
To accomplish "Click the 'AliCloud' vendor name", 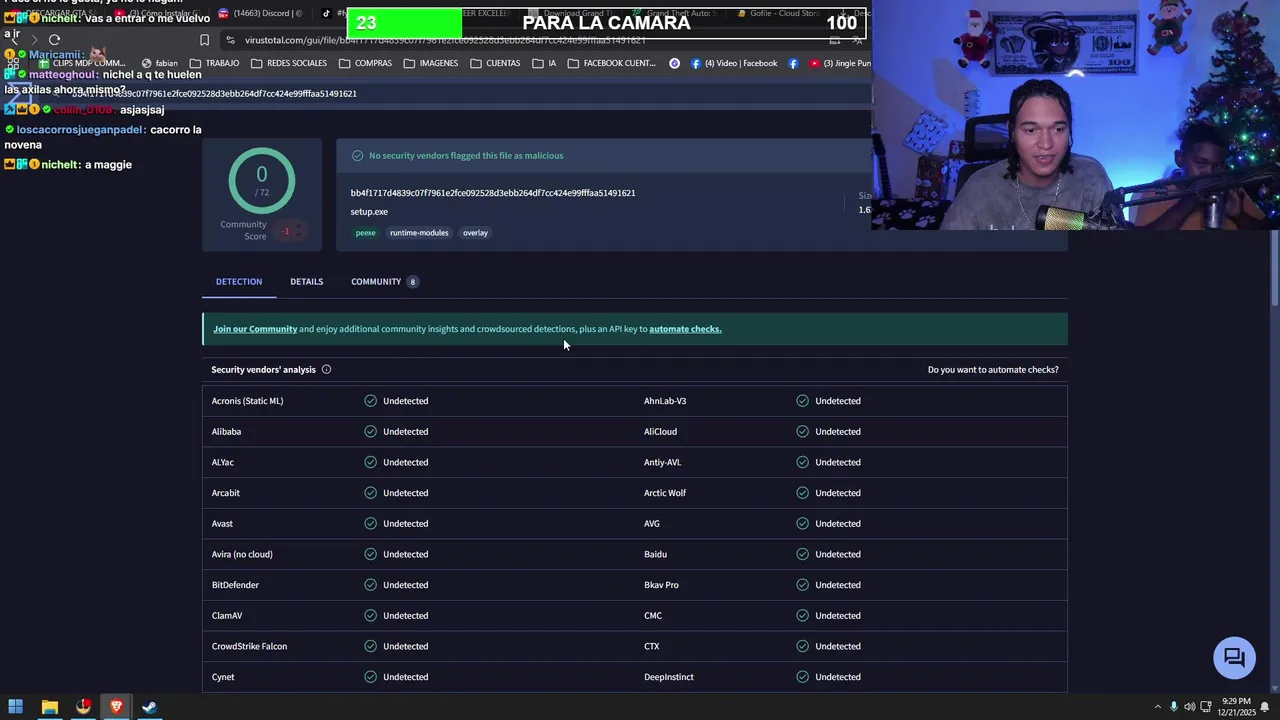I will [660, 432].
